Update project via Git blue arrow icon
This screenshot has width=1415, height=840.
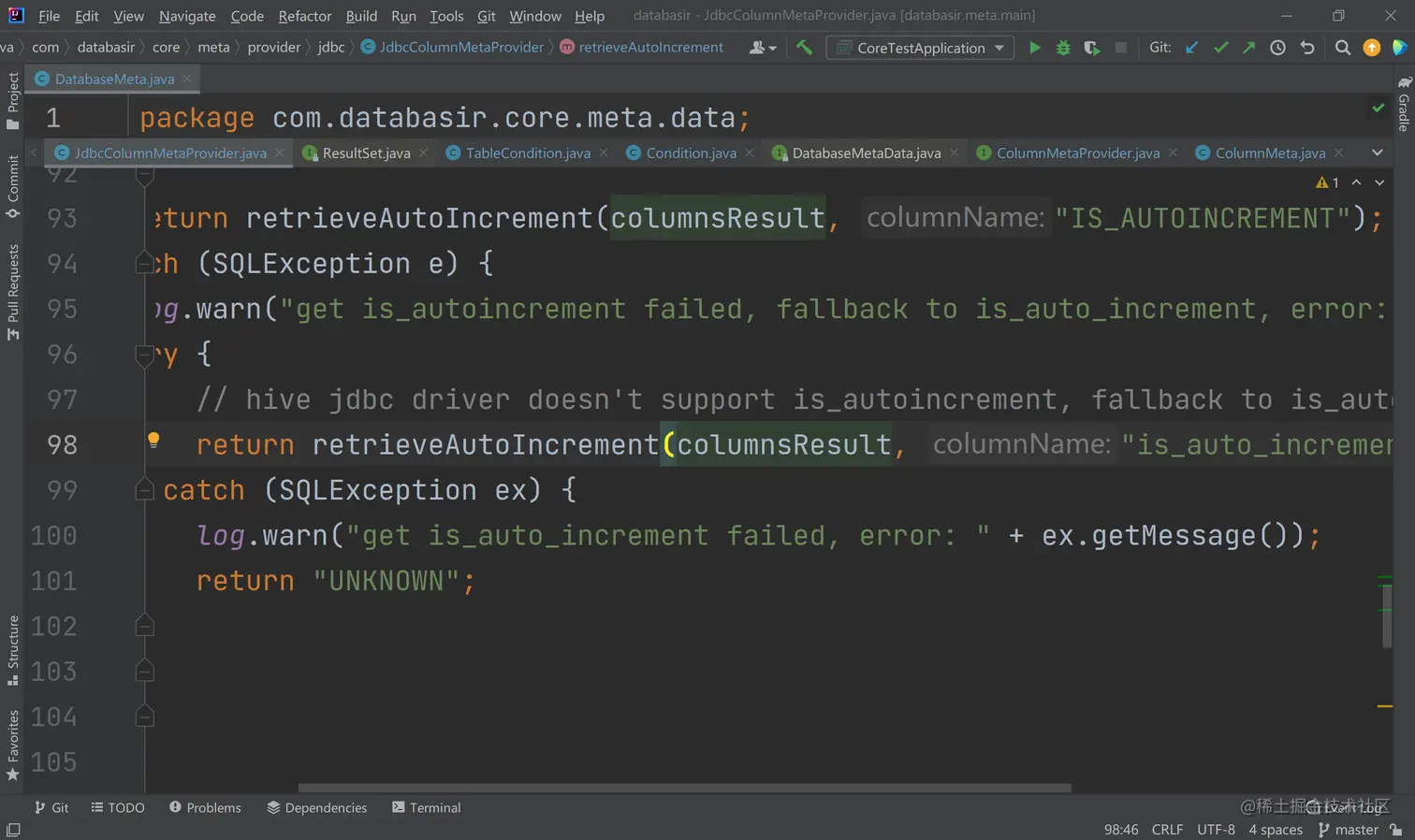pos(1191,48)
